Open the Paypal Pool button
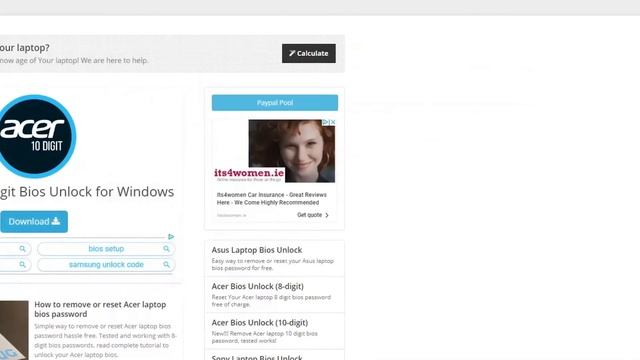Screen dimensions: 640x360 click(x=275, y=103)
